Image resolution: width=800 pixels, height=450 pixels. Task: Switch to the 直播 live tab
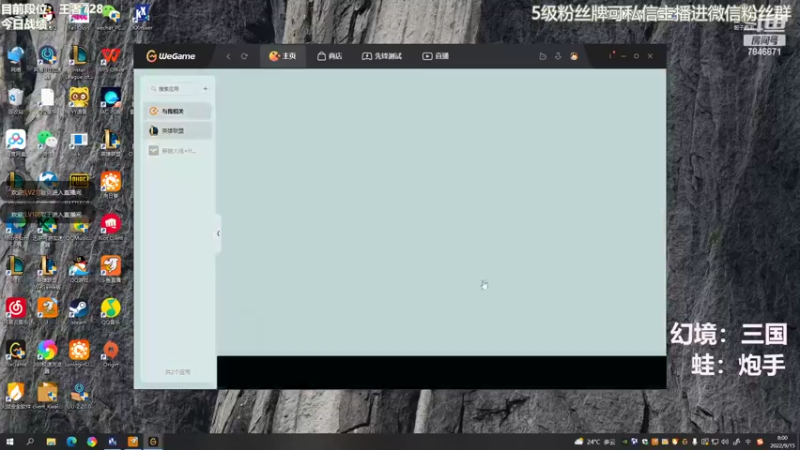pos(435,56)
